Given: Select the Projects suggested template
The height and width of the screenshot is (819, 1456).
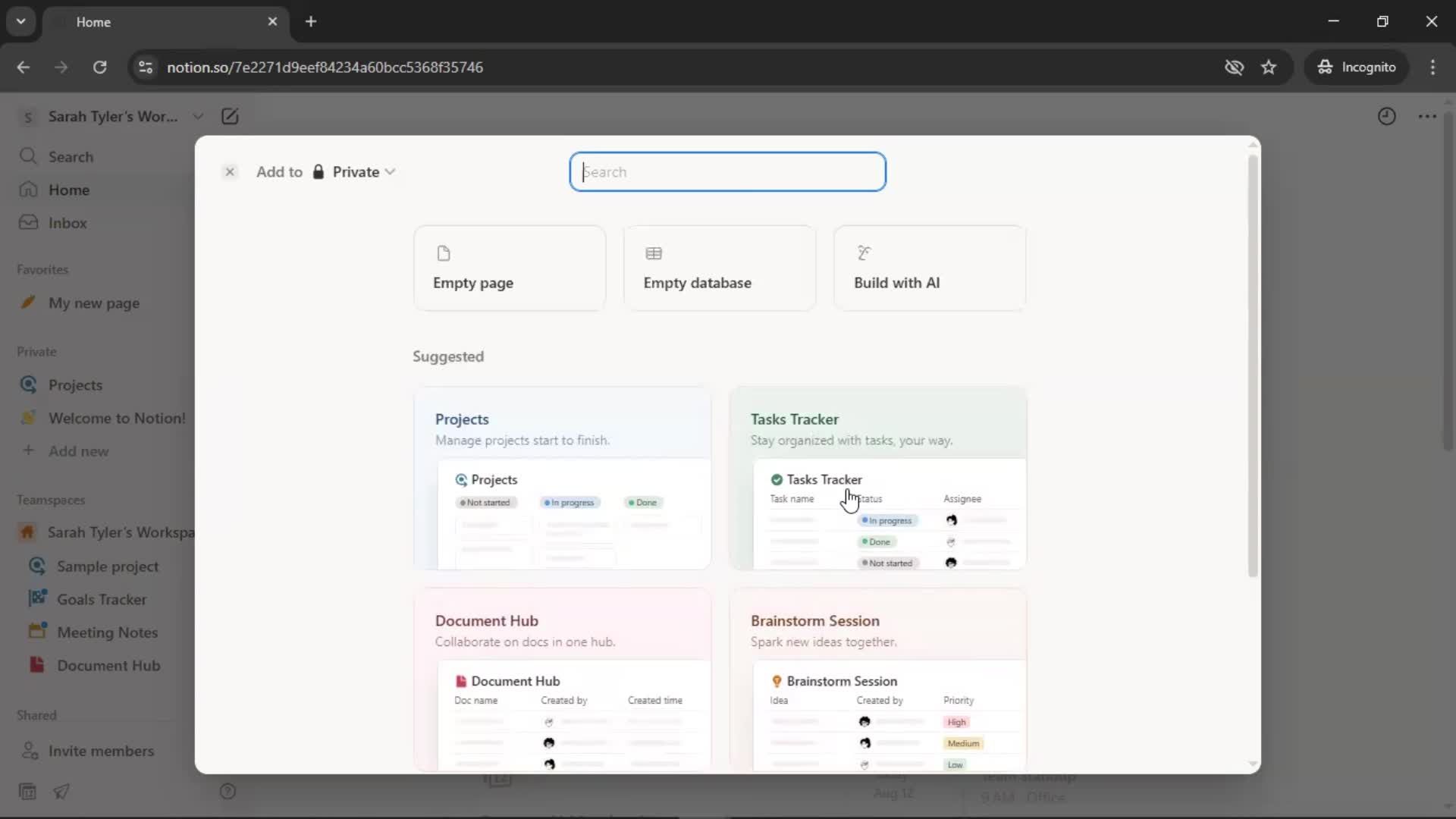Looking at the screenshot, I should 562,479.
